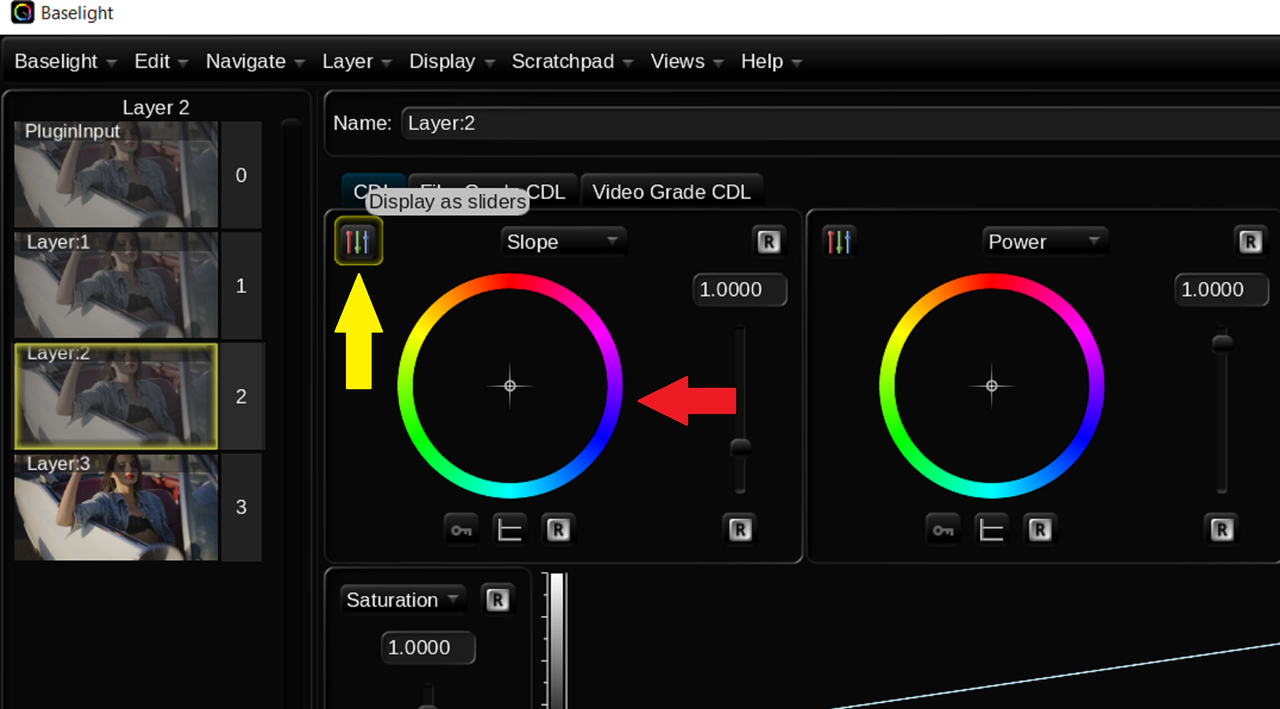Open the Display menu
Screen dimensions: 1280x709
[x=452, y=61]
